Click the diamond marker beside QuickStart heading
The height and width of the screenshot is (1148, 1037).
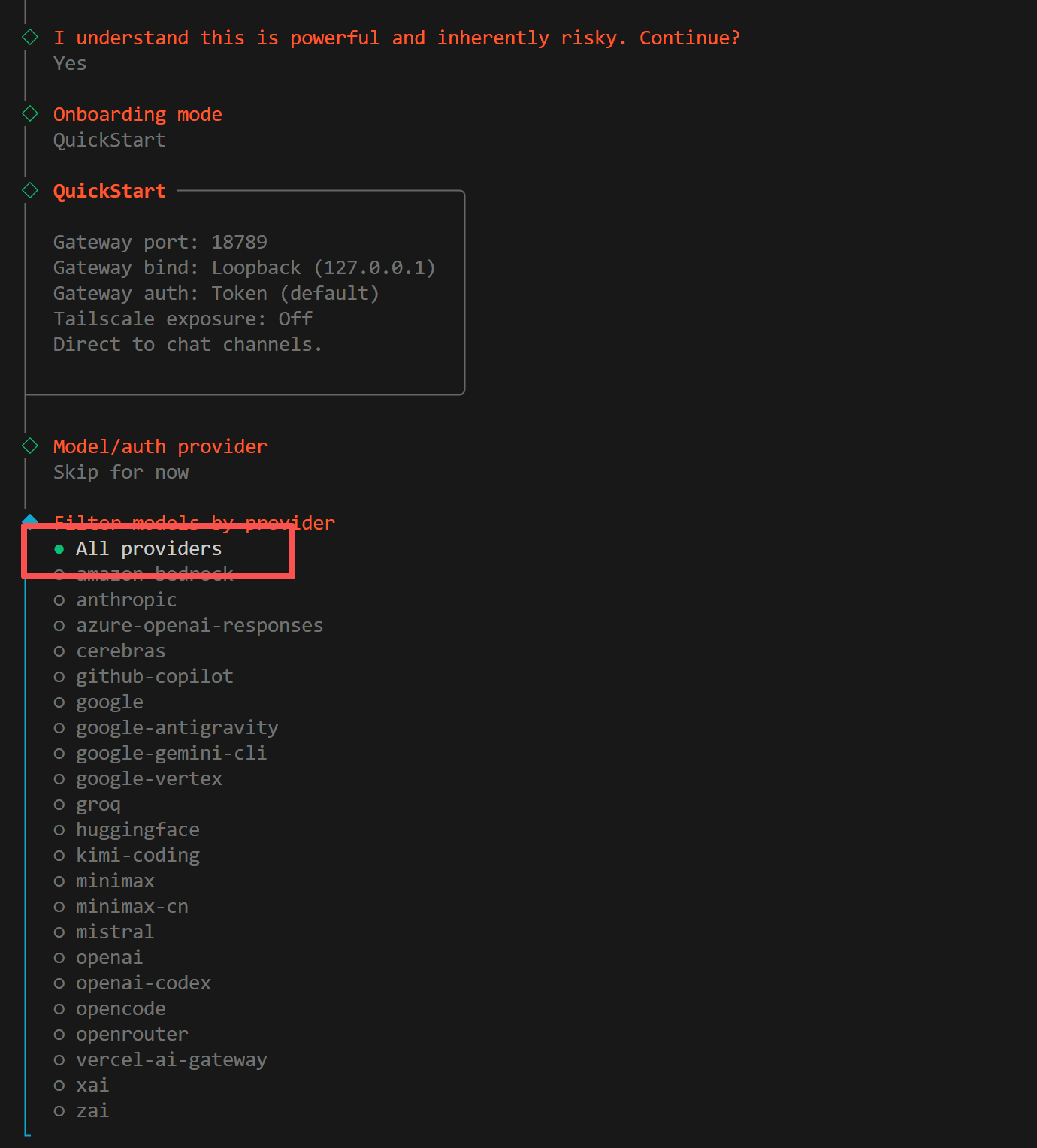pos(30,190)
